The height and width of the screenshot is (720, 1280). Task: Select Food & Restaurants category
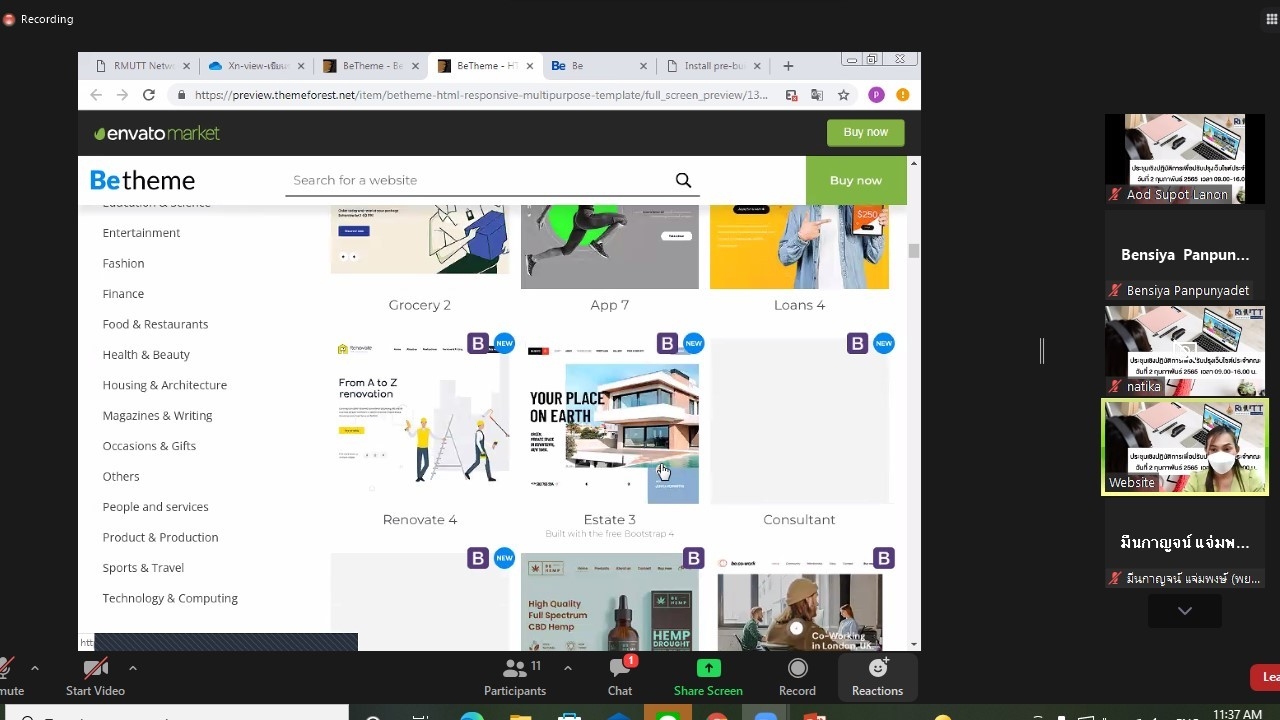[x=155, y=324]
